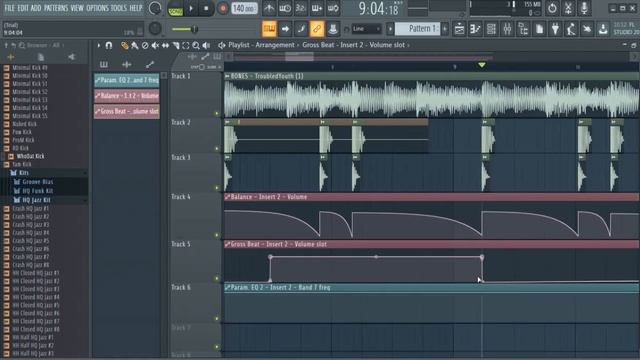The image size is (640, 360).
Task: Click the green horizontal slider handle
Action: coord(194,29)
